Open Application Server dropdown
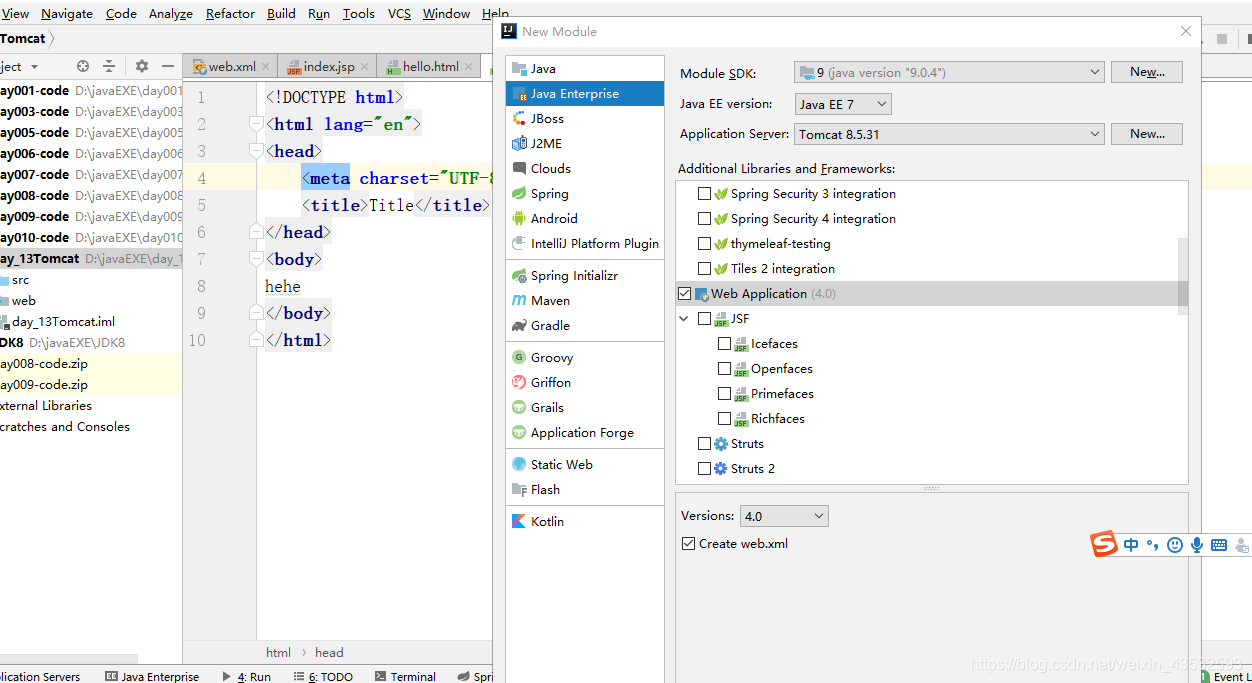The image size is (1252, 683). coord(949,134)
